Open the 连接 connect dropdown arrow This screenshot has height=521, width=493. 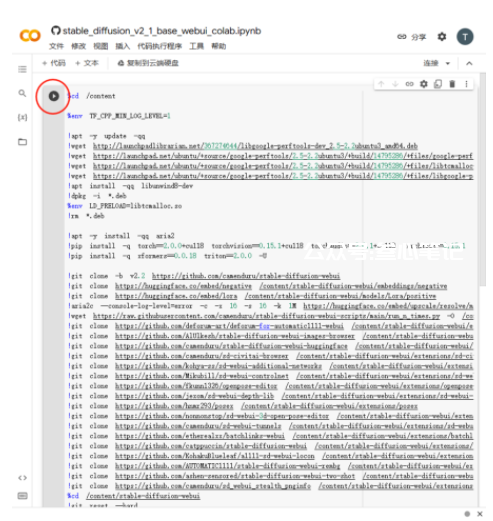[x=448, y=63]
